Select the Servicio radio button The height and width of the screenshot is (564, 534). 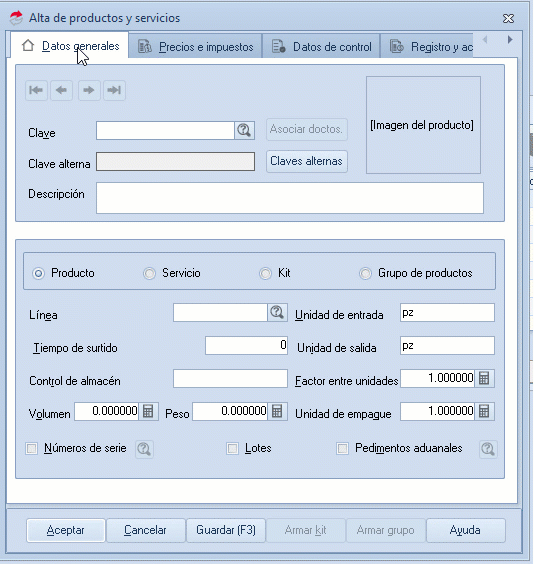[149, 273]
